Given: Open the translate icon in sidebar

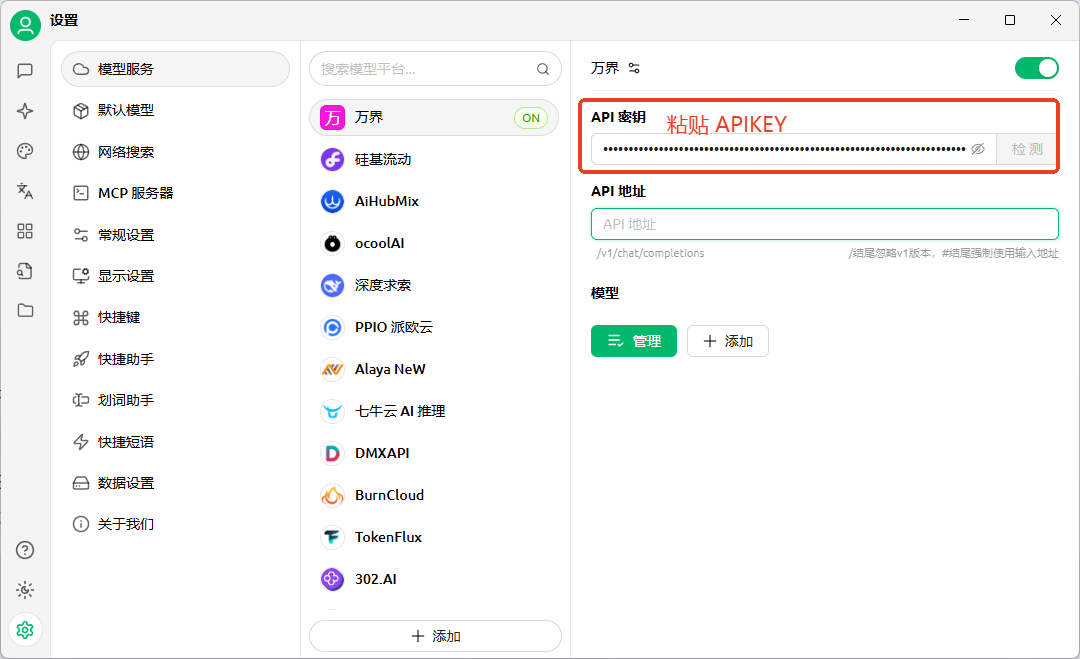Looking at the screenshot, I should coord(25,191).
